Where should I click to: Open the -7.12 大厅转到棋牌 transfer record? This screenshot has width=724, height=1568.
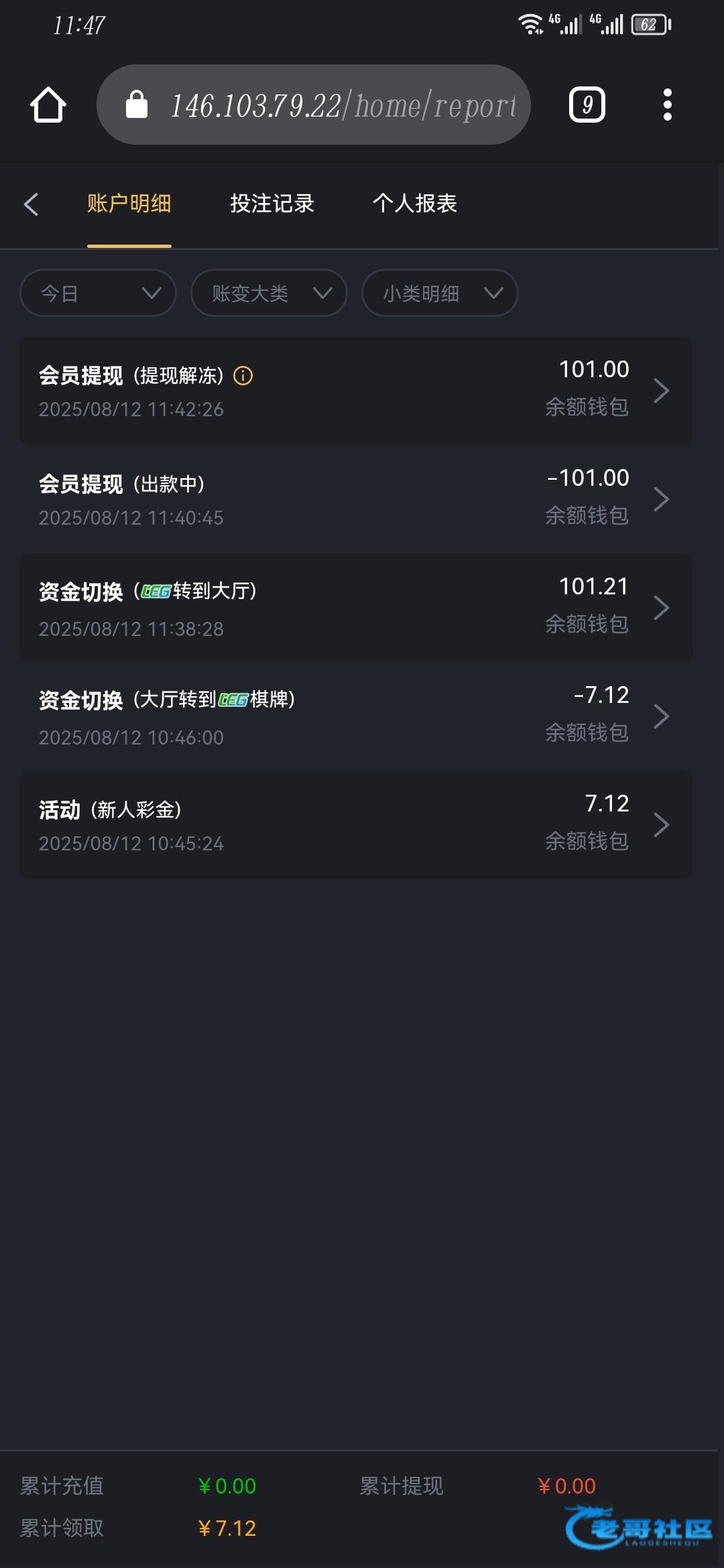click(x=335, y=716)
